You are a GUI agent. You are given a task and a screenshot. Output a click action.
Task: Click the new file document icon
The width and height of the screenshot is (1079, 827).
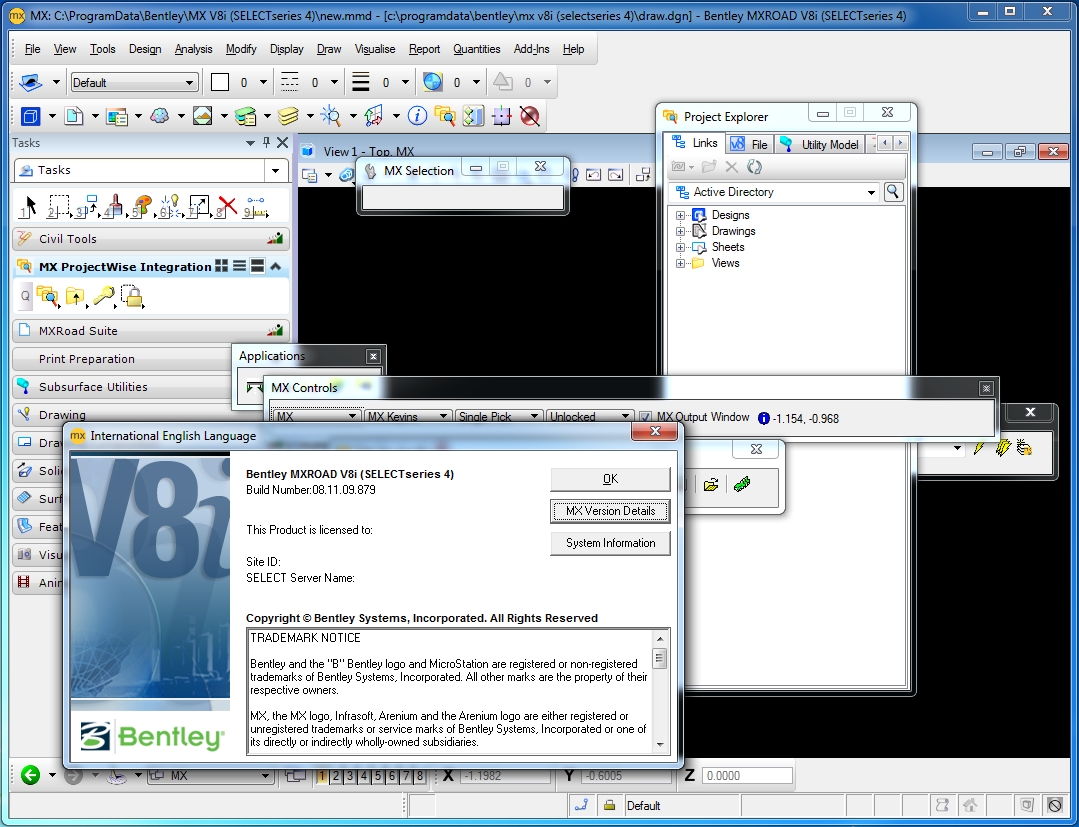pos(74,116)
